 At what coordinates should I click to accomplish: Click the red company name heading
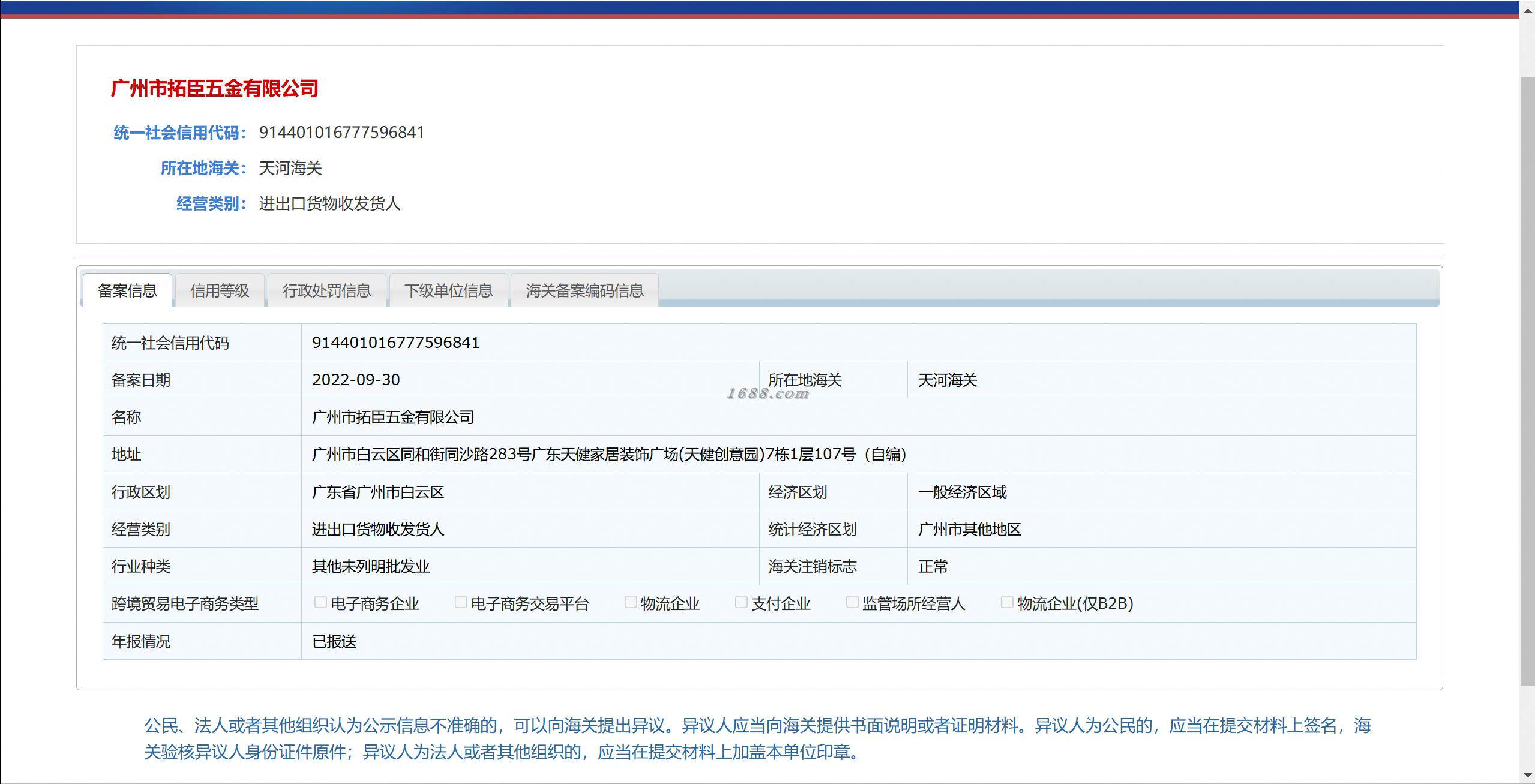coord(215,89)
